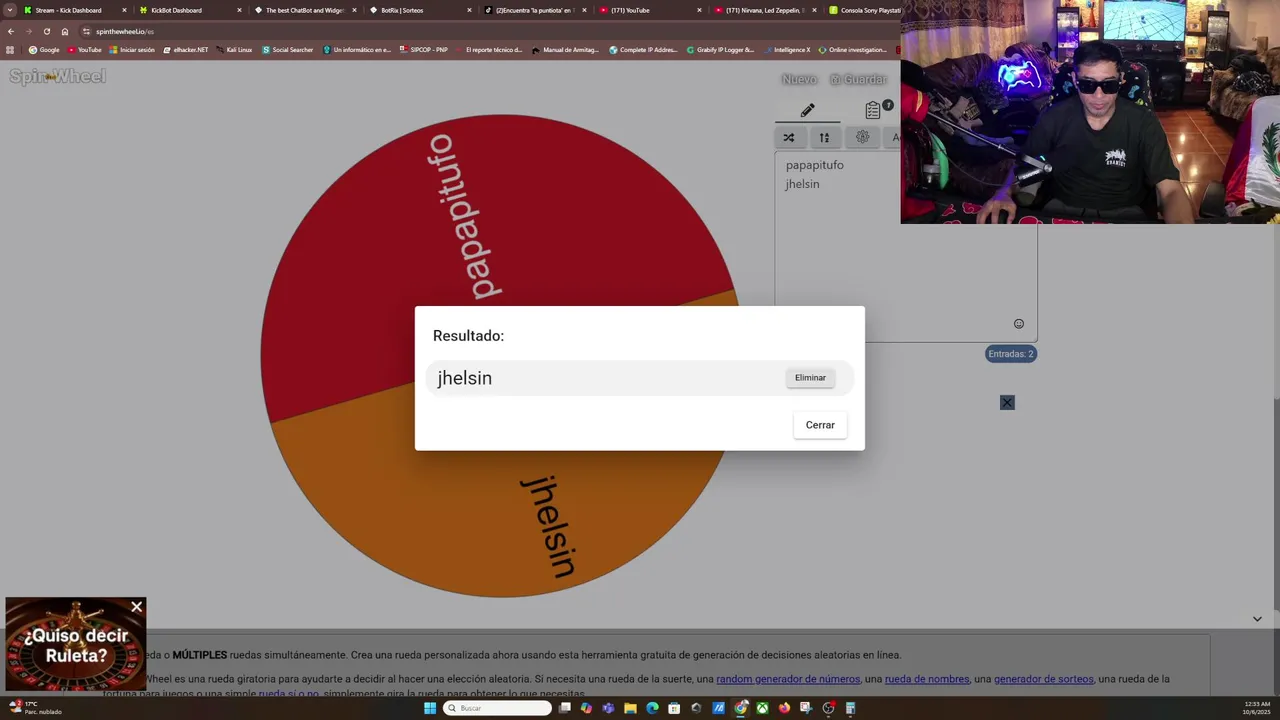Image resolution: width=1280 pixels, height=720 pixels.
Task: Open Google Chrome from the taskbar
Action: 740,708
